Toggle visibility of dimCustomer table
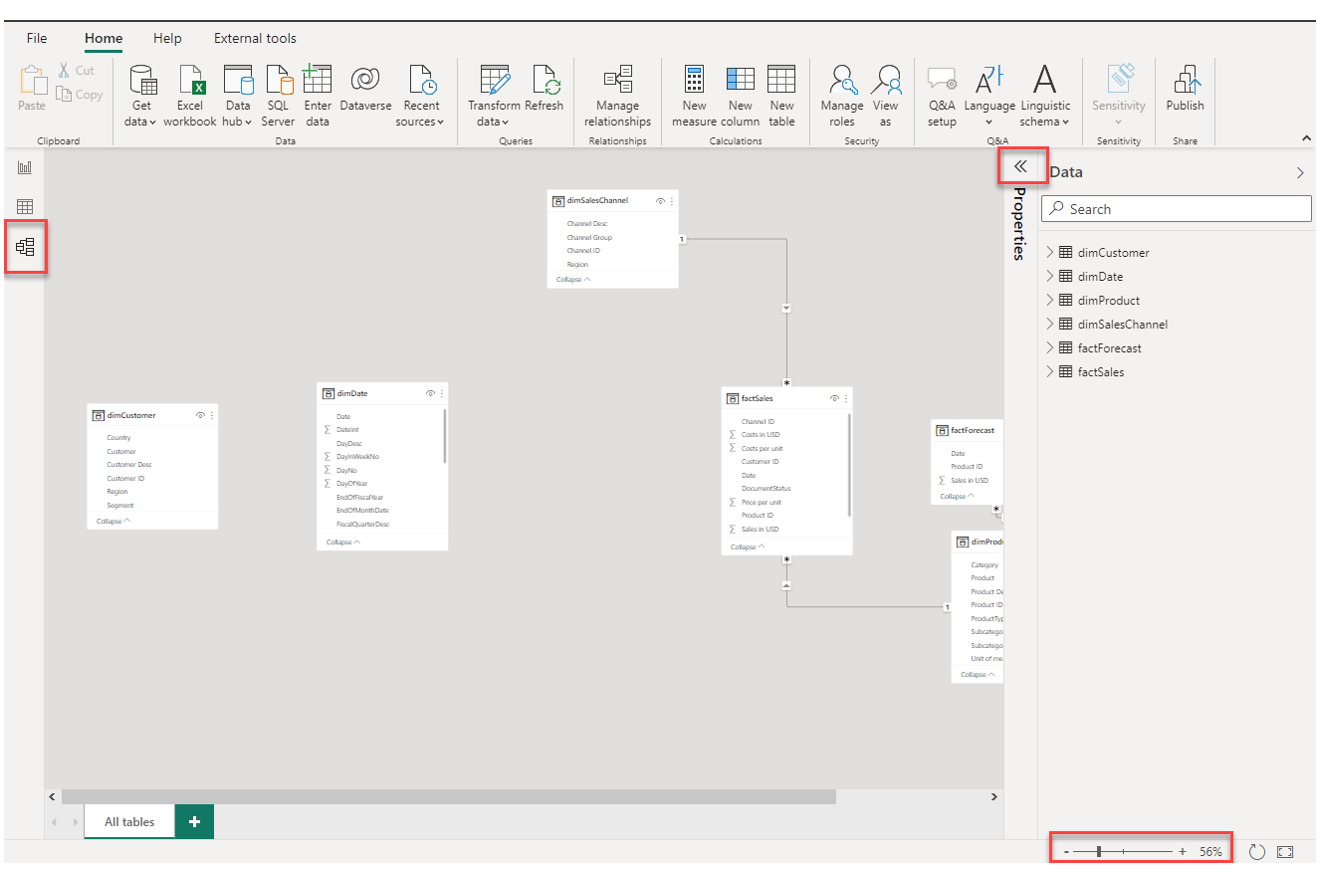 [200, 415]
